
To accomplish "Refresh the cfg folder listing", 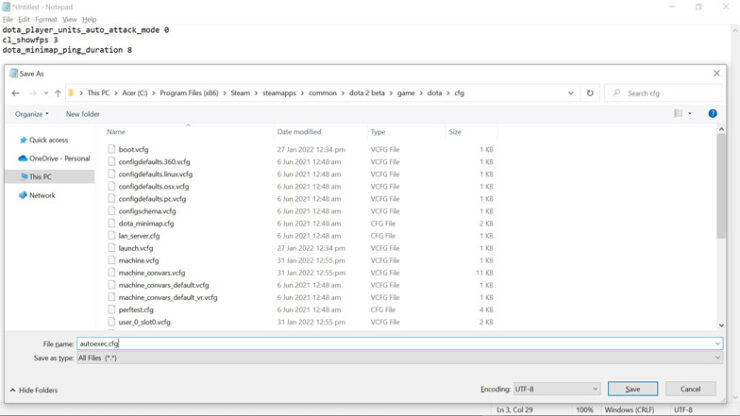I will (590, 93).
